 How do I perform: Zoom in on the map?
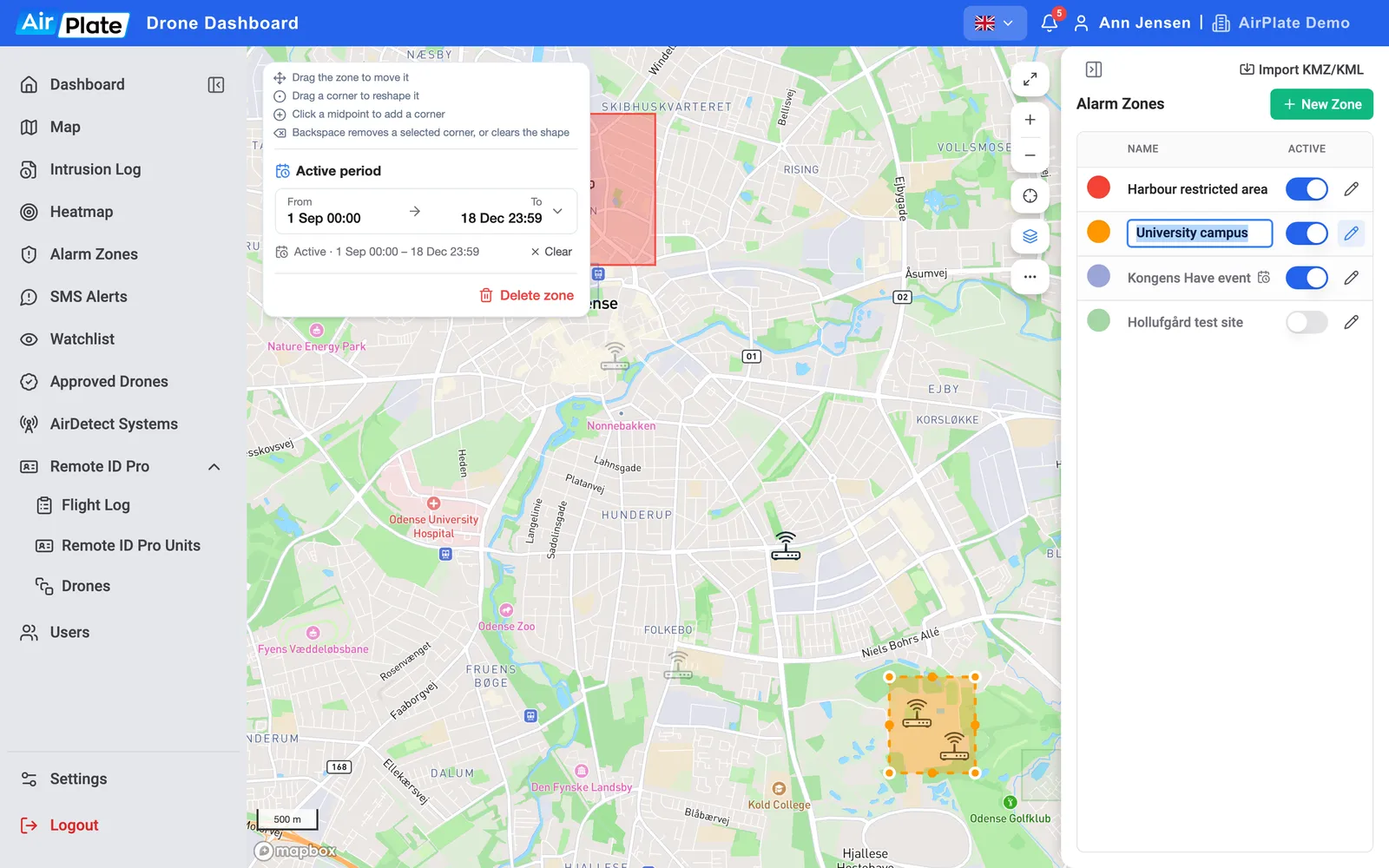click(1030, 120)
